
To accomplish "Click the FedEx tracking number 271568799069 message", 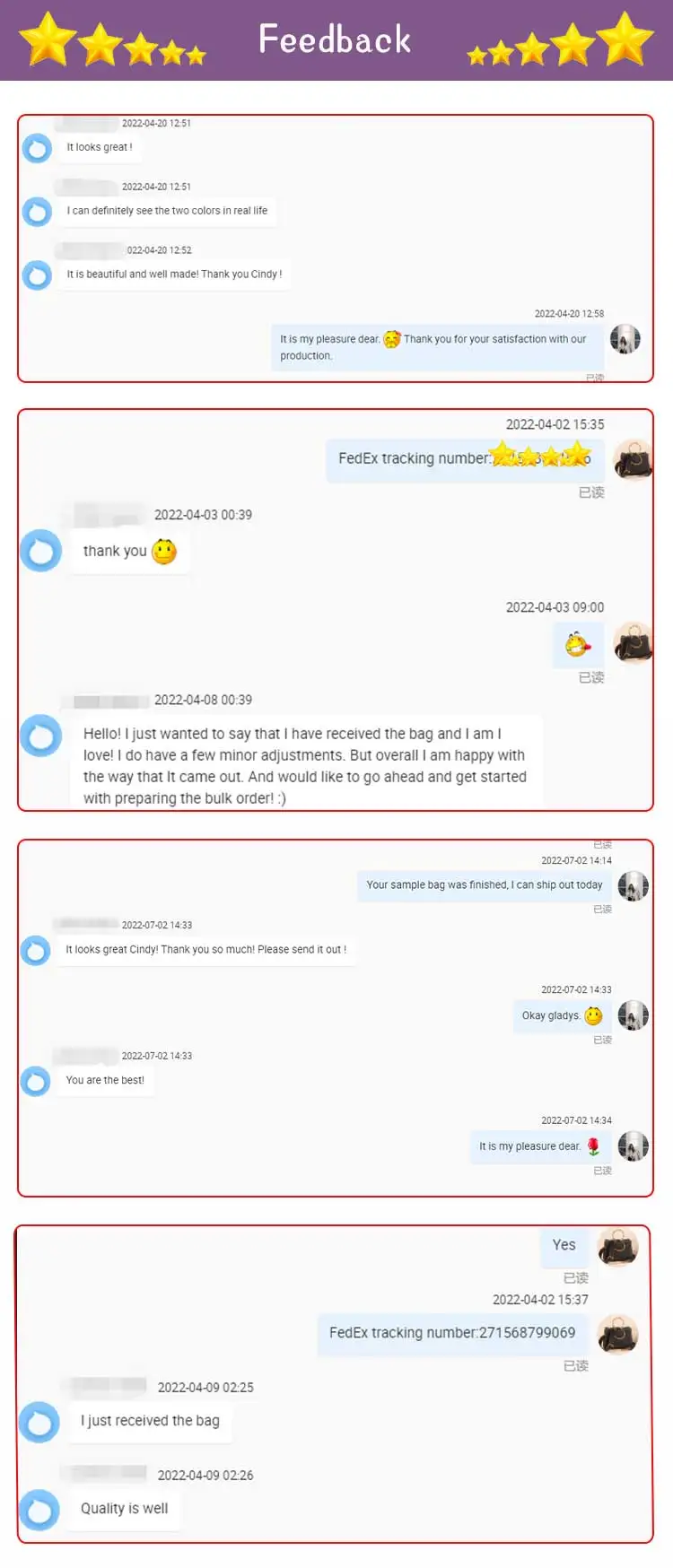I will 452,1333.
